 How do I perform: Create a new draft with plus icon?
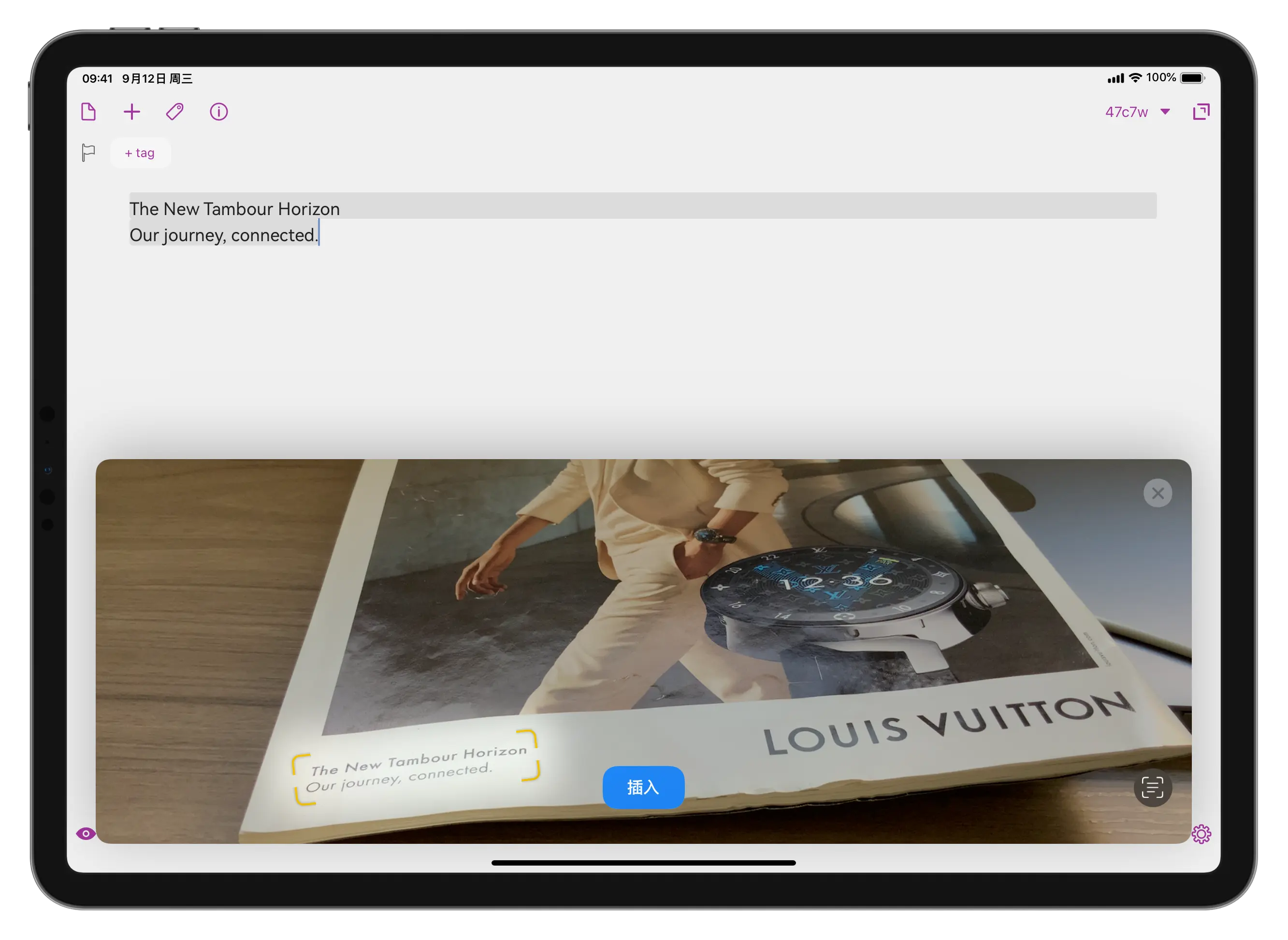131,112
